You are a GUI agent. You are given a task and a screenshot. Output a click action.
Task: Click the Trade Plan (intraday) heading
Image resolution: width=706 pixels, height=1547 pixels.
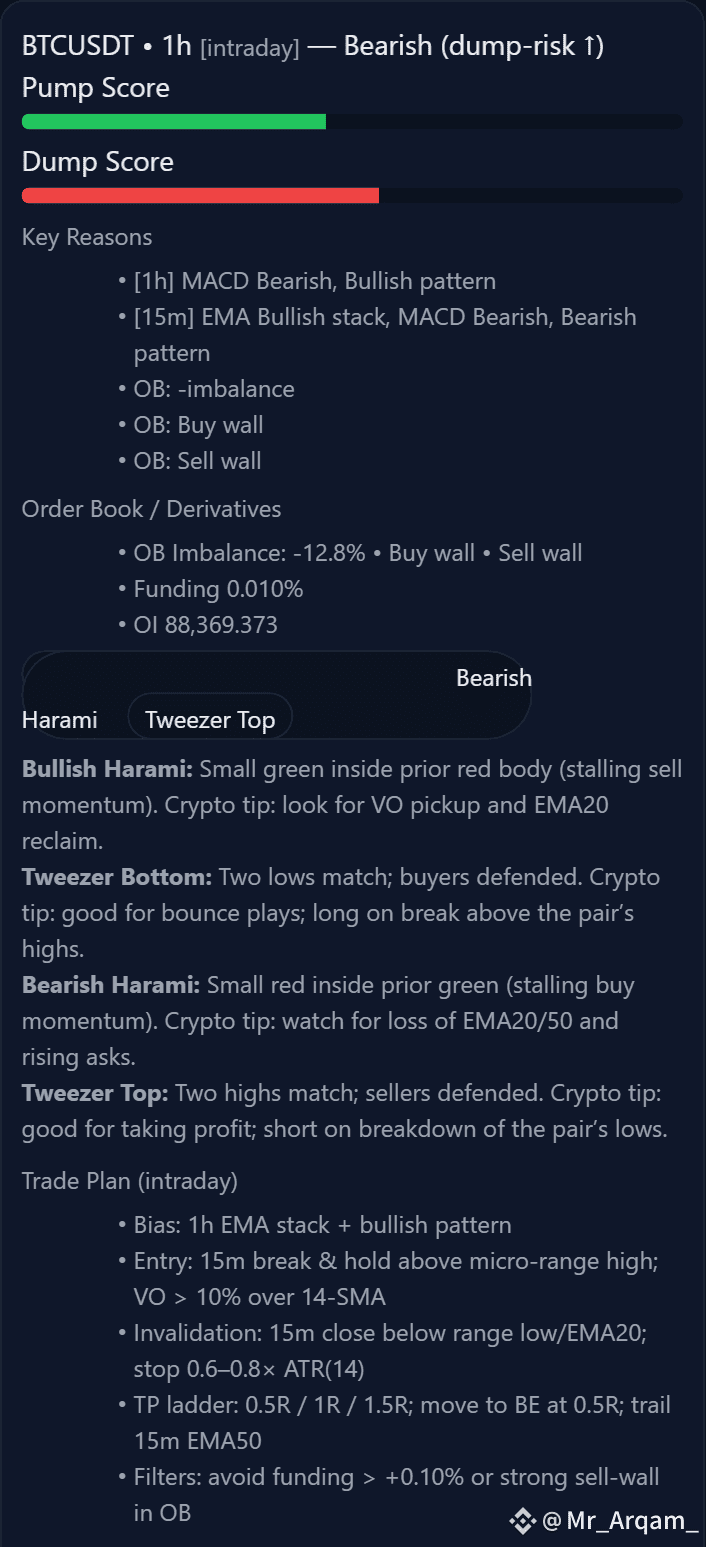(x=130, y=1181)
